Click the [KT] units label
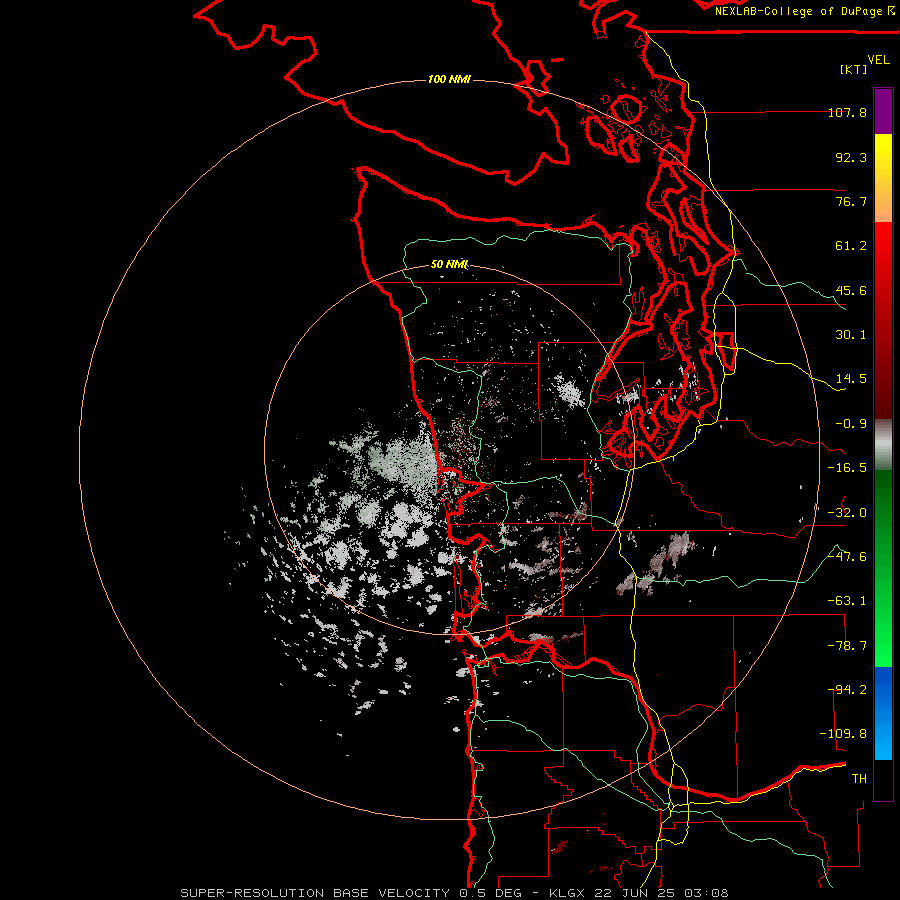900x900 pixels. (854, 69)
